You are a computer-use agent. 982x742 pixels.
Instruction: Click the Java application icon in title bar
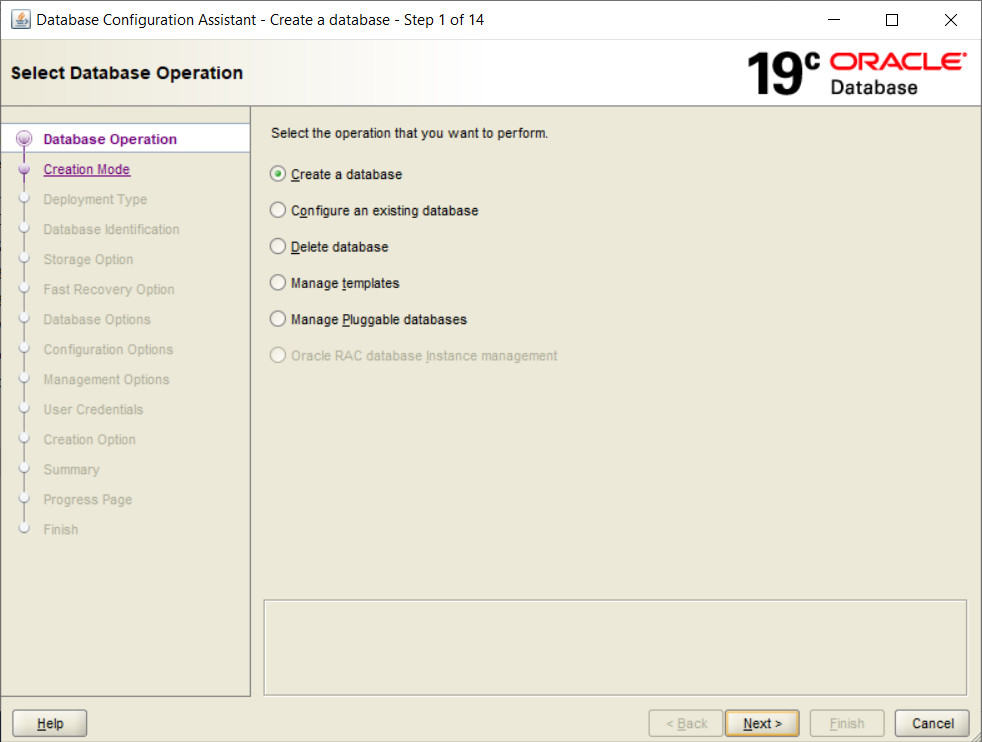tap(21, 19)
